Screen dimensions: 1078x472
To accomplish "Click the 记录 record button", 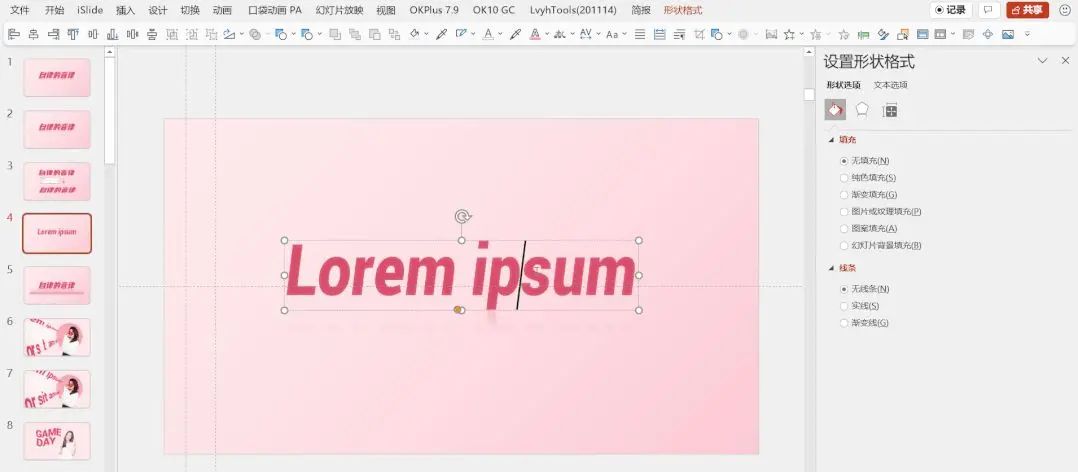I will click(x=951, y=10).
